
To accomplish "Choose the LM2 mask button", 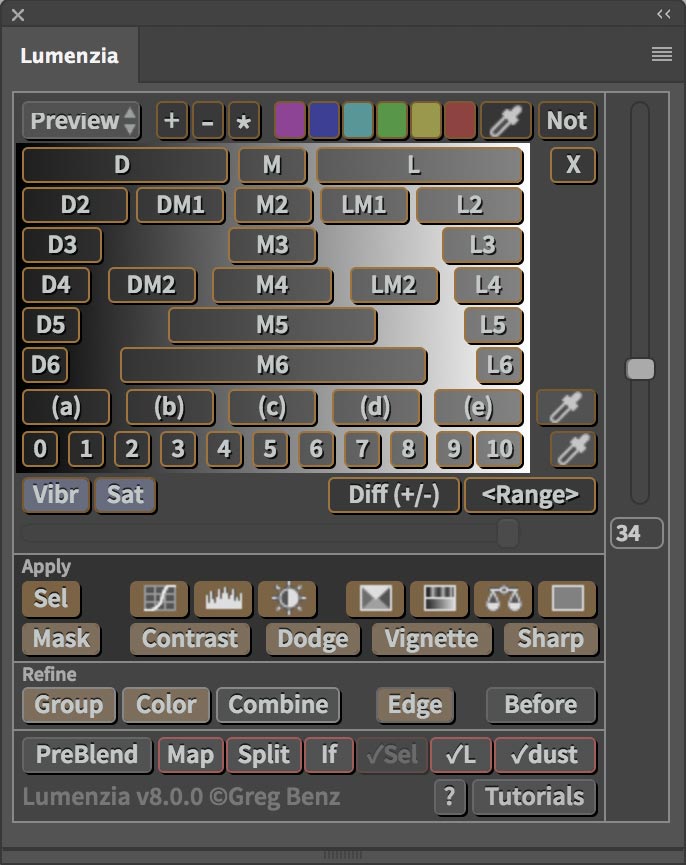I will (394, 285).
